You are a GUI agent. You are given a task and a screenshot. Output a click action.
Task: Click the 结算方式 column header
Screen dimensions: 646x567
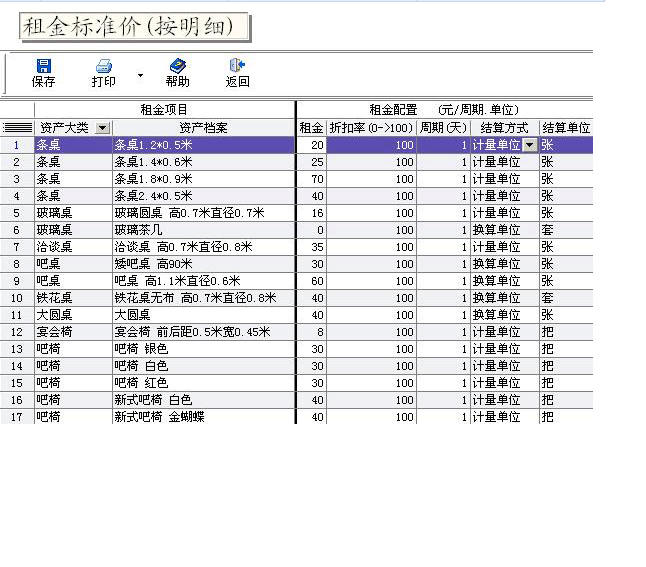point(505,128)
